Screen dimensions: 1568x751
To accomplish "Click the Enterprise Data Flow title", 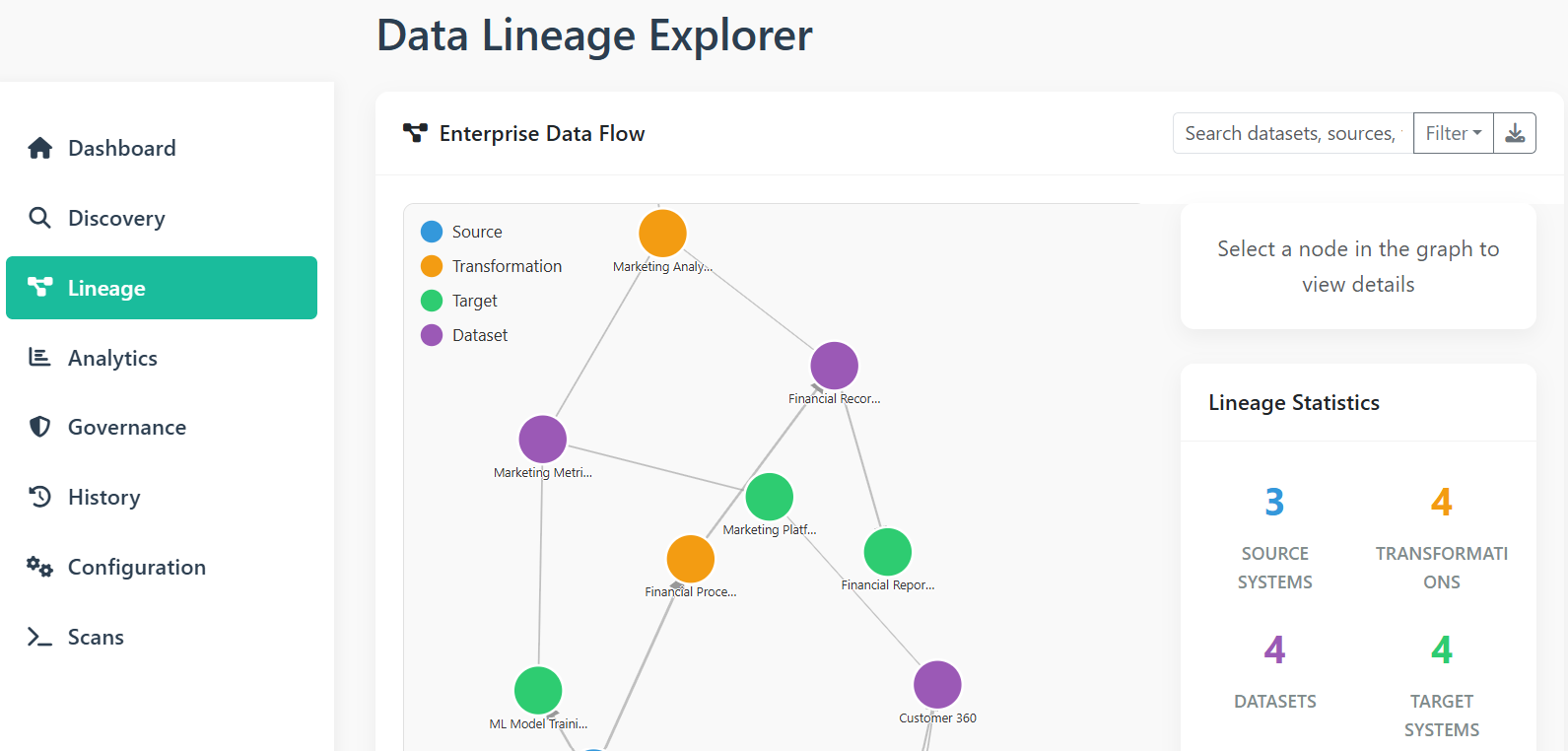I will (x=542, y=133).
